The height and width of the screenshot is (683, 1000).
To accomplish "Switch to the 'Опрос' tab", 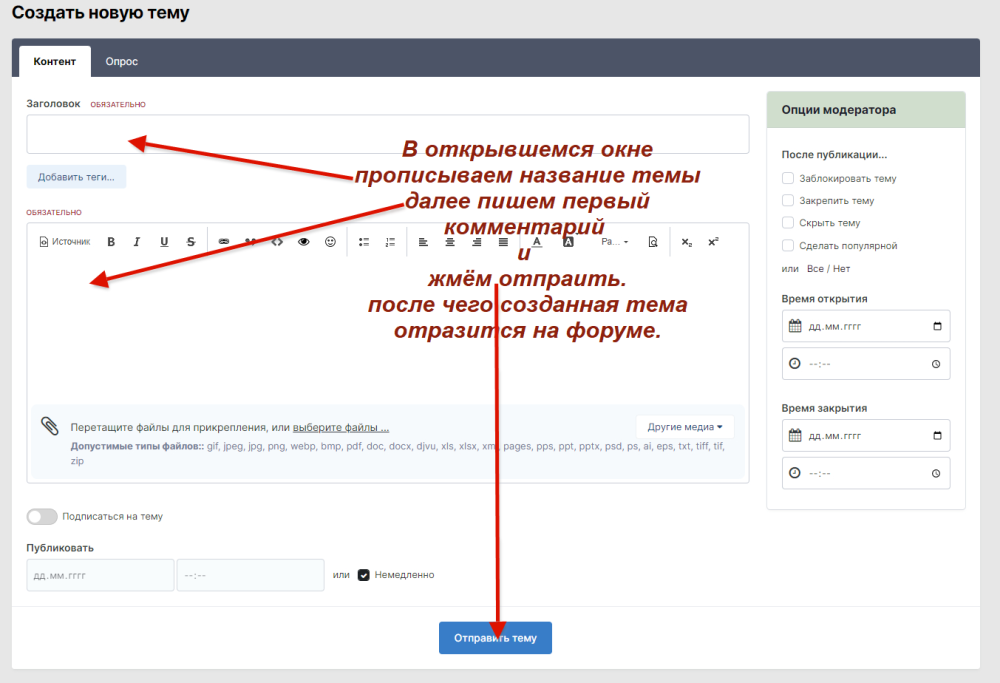I will point(122,61).
